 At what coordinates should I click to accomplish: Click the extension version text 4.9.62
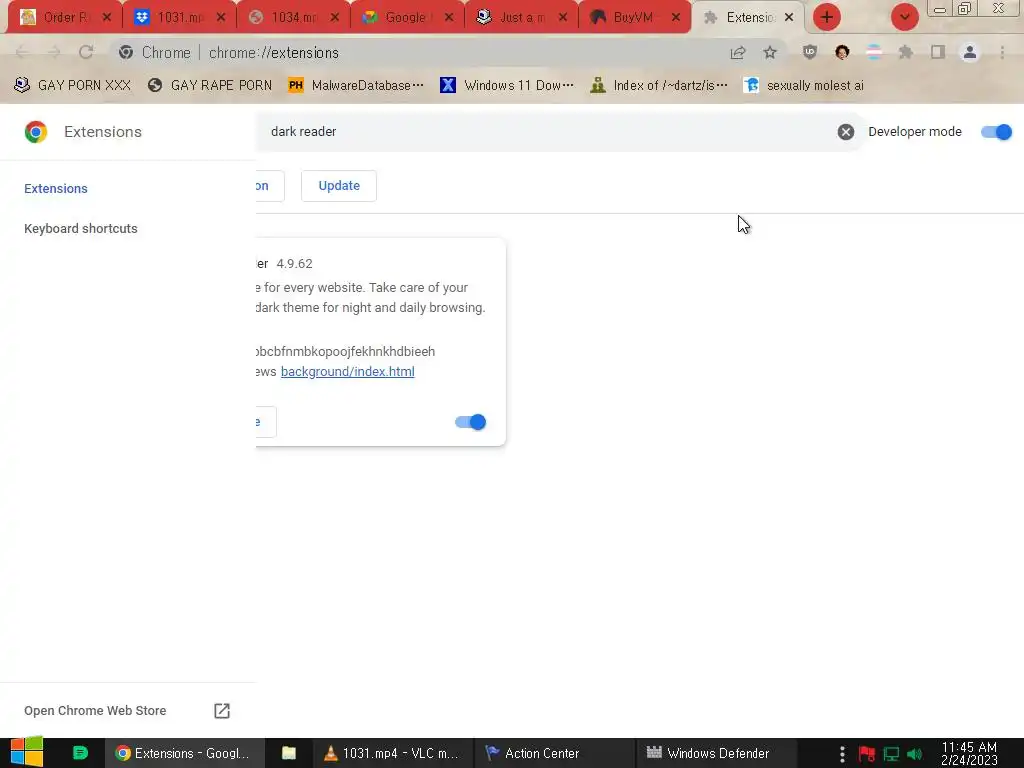click(x=295, y=264)
